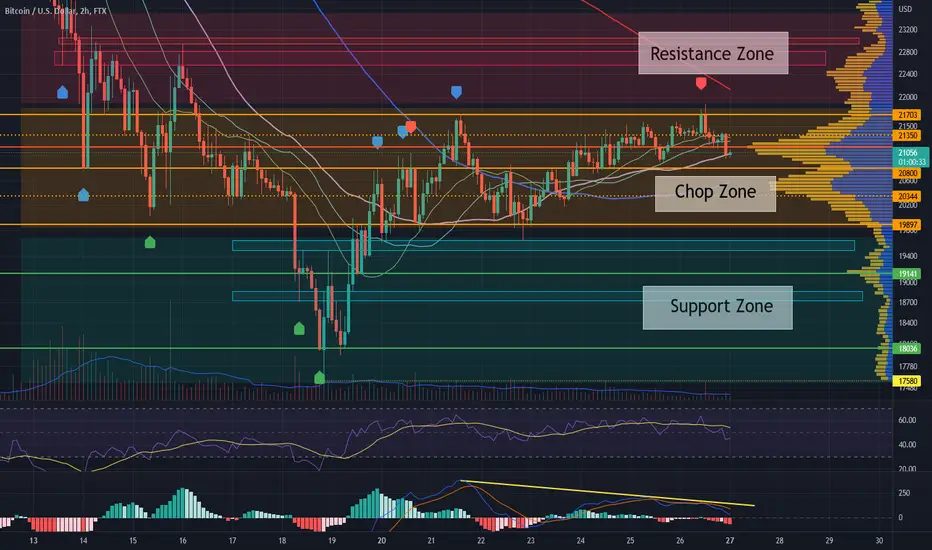The height and width of the screenshot is (550, 932).
Task: Select the yellow divergence trendline on MACD
Action: coord(607,493)
